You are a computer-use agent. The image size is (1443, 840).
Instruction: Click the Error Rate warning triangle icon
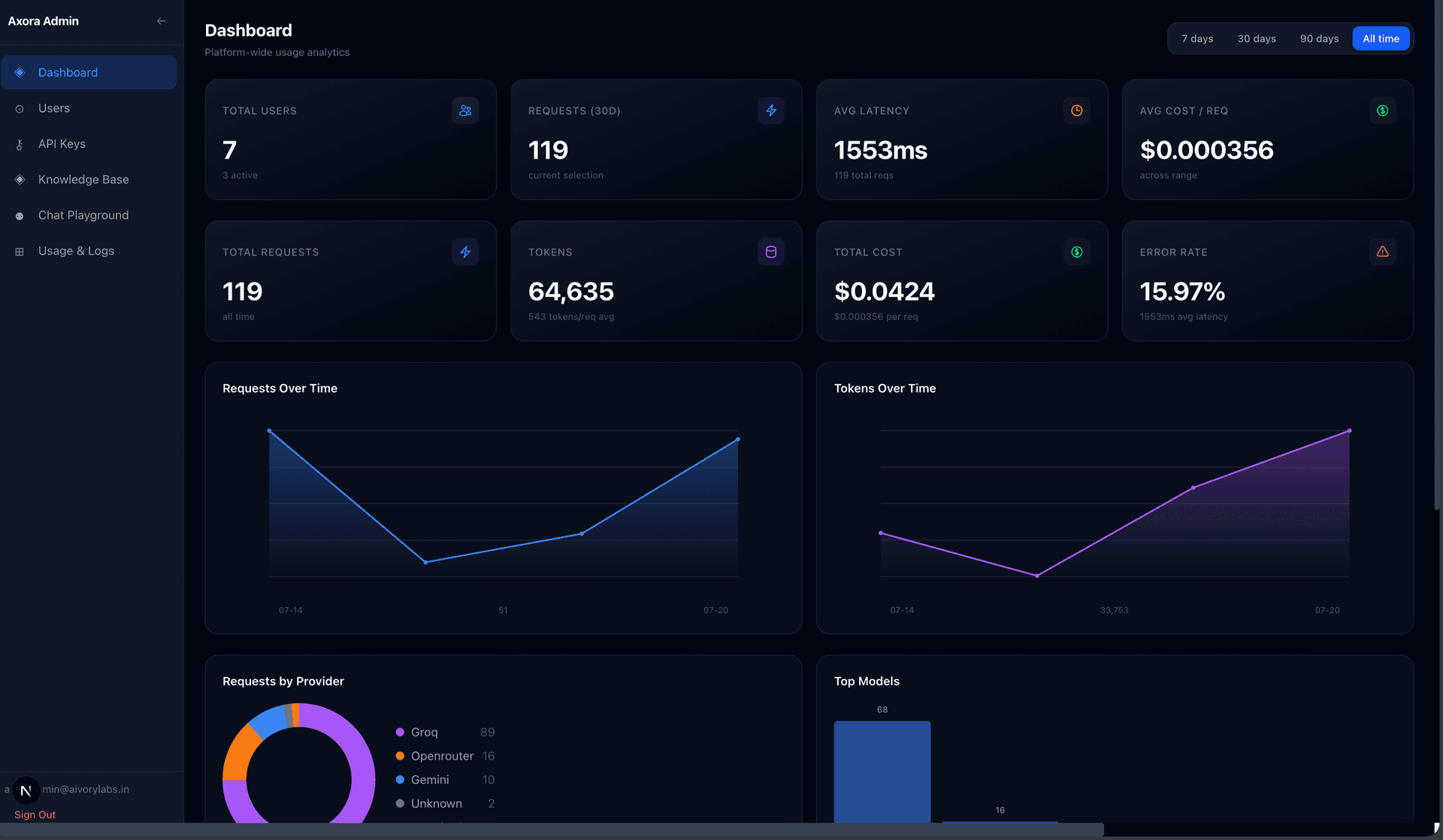[1383, 252]
